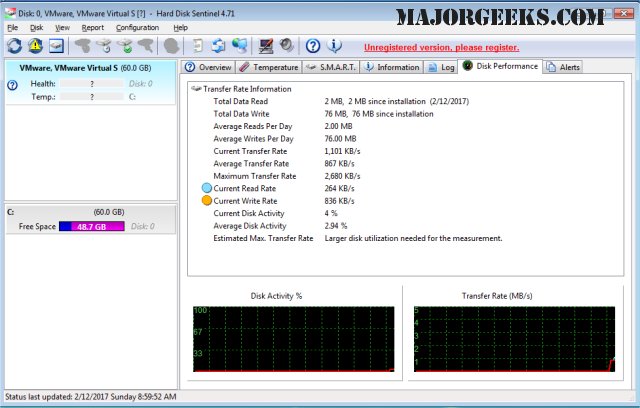Viewport: 640px width, 408px height.
Task: Click the Average Writes Per Day label
Action: click(x=253, y=139)
